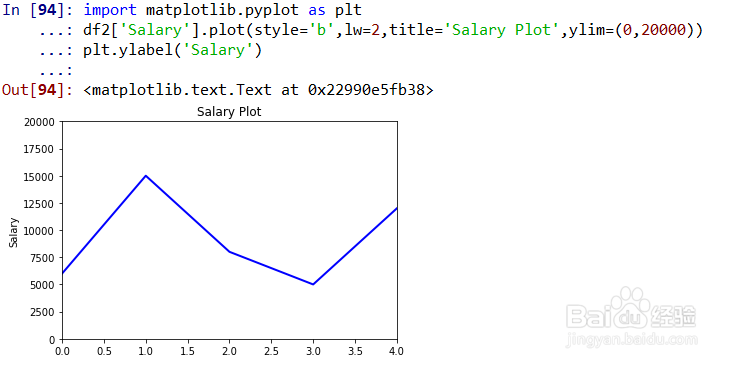Click the 0.5 x-axis tick label
Image resolution: width=738 pixels, height=366 pixels.
[x=104, y=351]
